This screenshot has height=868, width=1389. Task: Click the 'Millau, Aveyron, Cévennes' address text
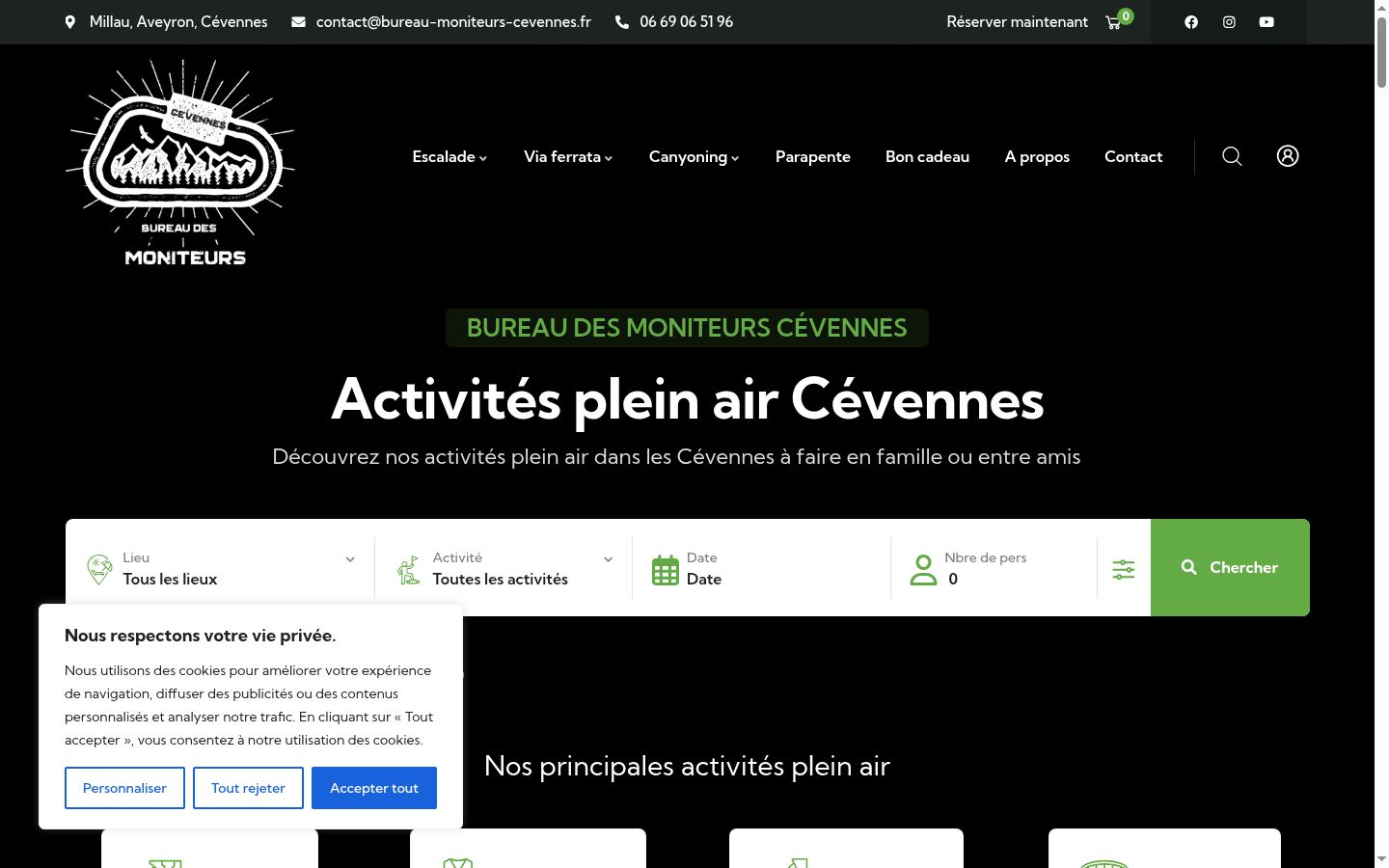coord(178,22)
